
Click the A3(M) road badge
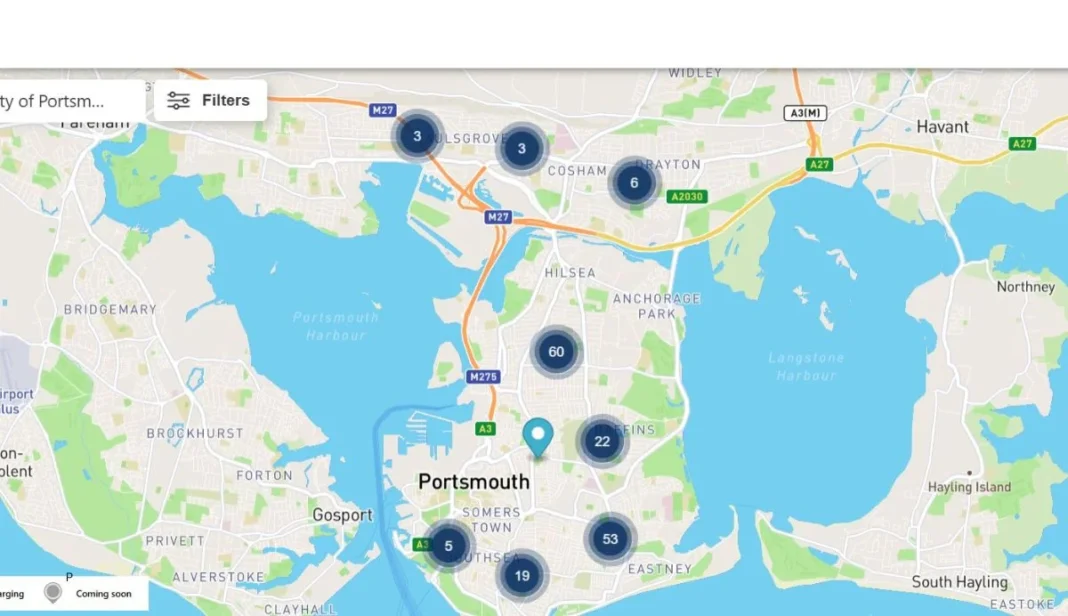click(x=806, y=113)
